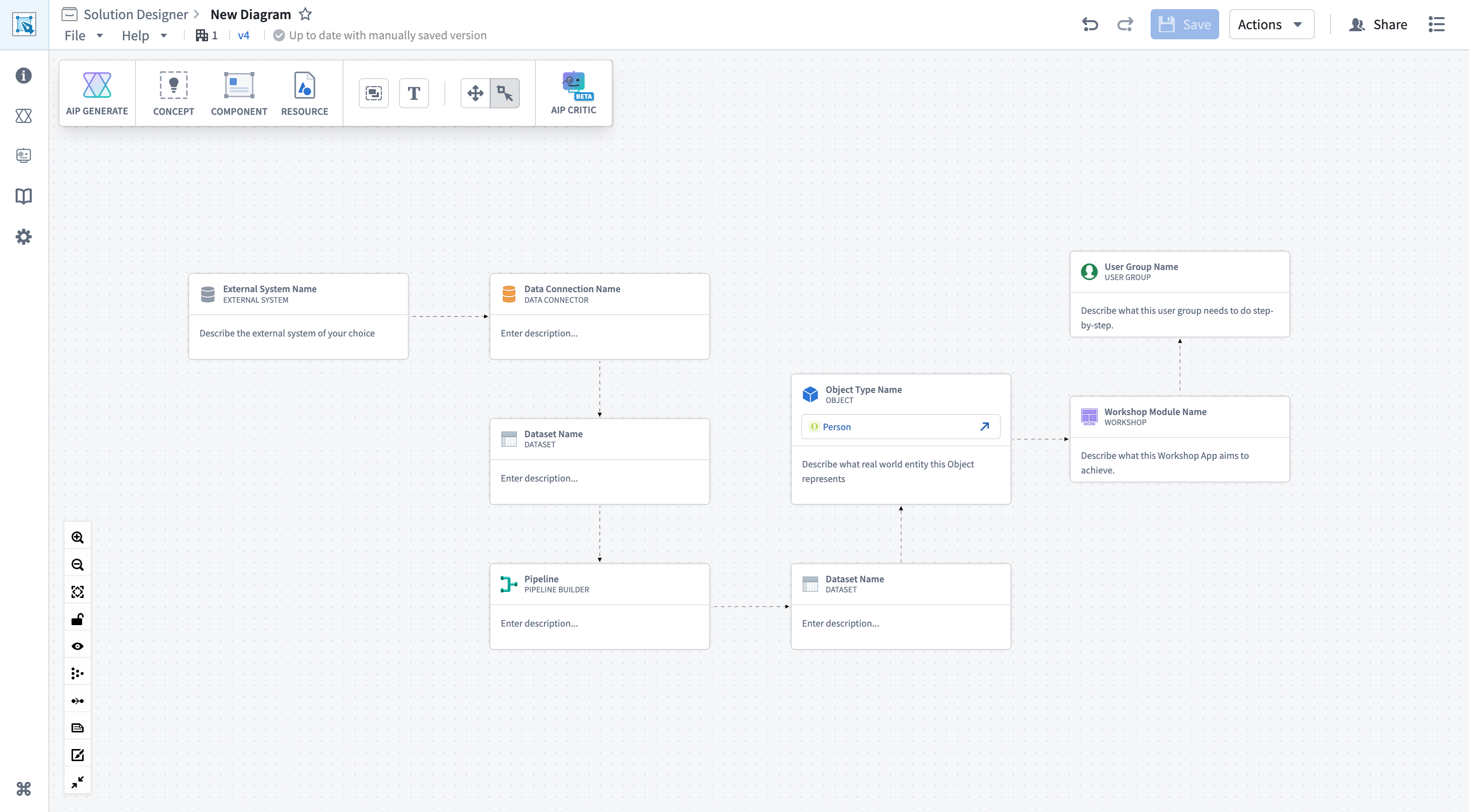Toggle the canvas lock
This screenshot has height=812, width=1469.
(x=78, y=619)
